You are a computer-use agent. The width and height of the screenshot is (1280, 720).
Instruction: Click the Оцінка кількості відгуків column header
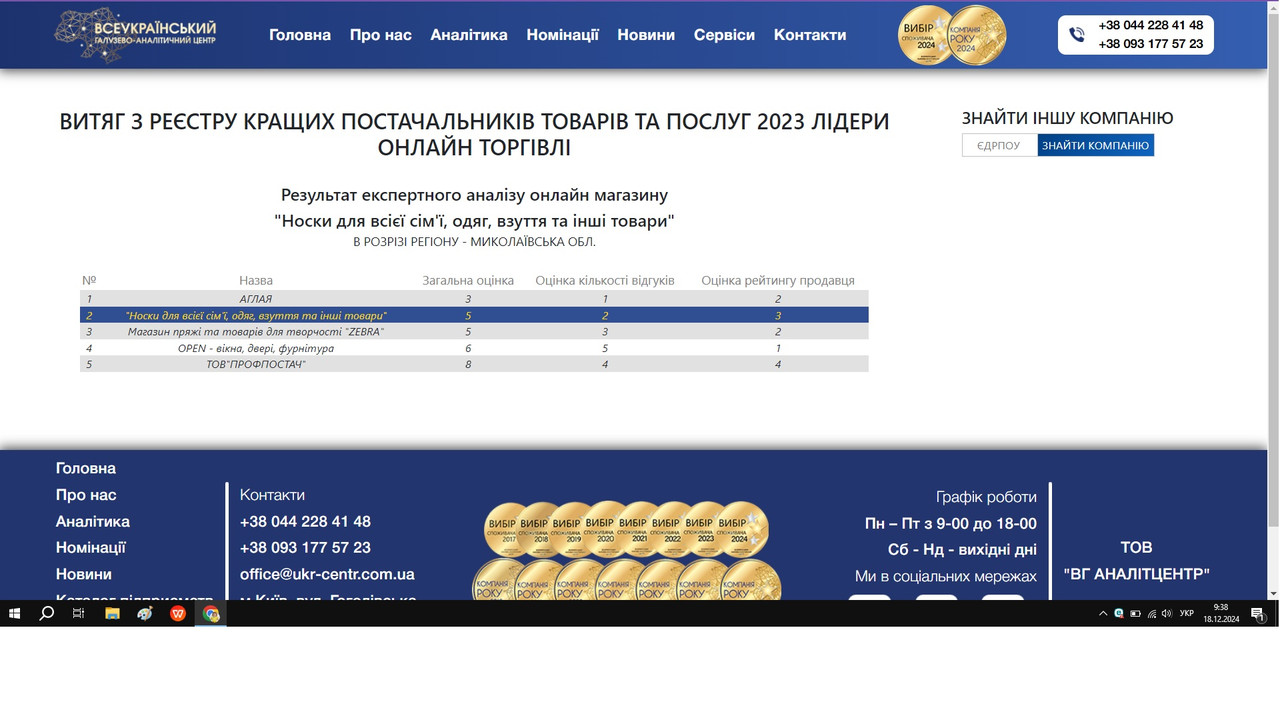pyautogui.click(x=605, y=280)
